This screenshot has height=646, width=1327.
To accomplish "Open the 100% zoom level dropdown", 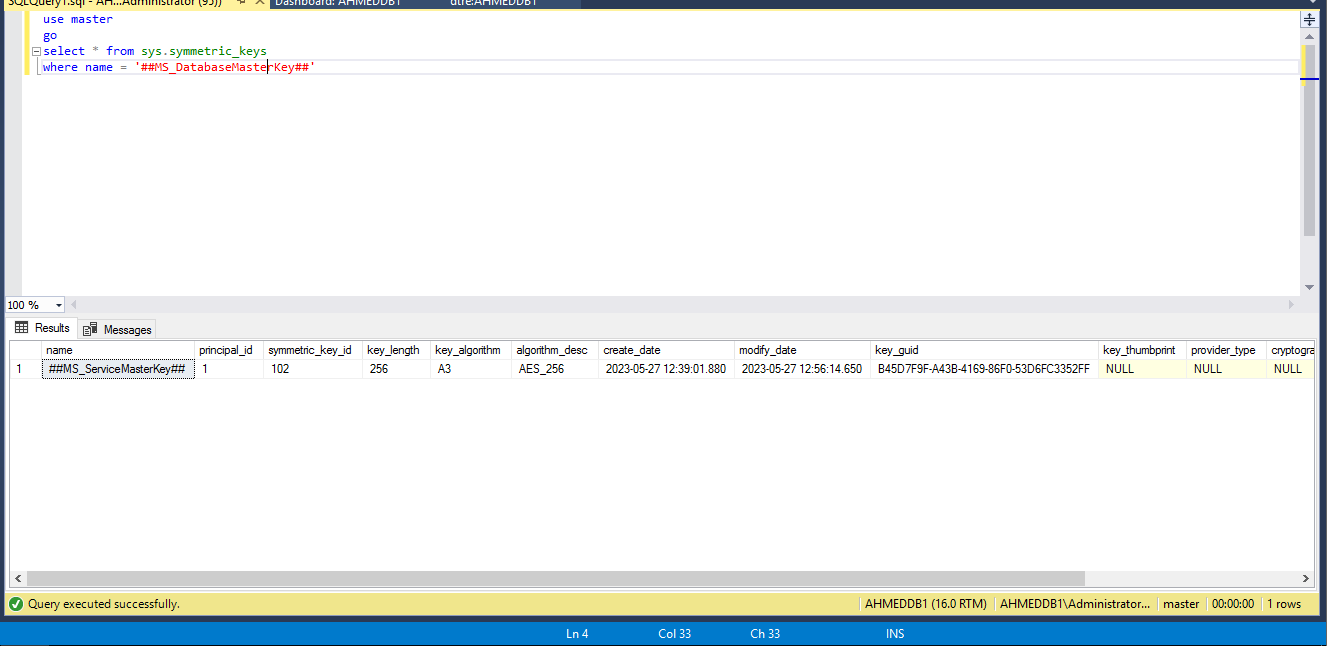I will point(35,304).
